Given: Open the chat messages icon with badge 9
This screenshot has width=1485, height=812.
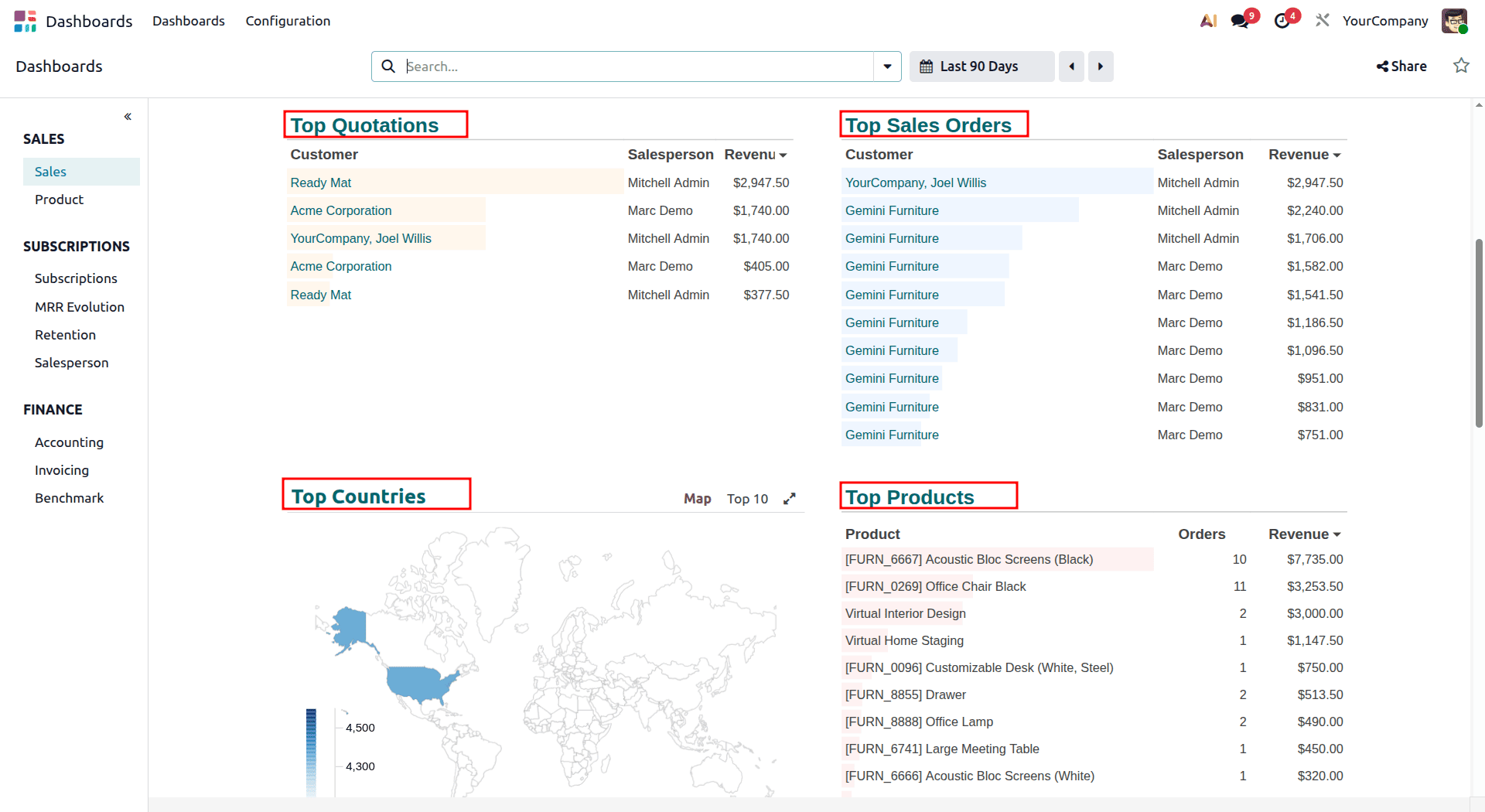Looking at the screenshot, I should click(1241, 21).
